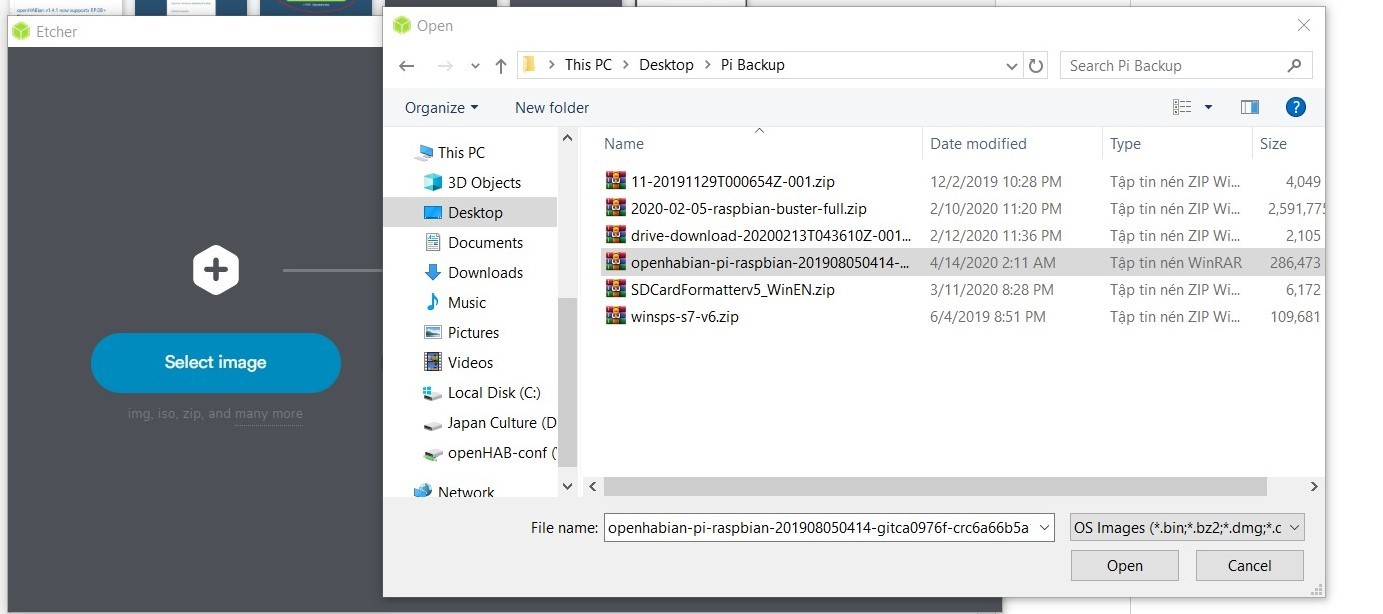Sort files by Name column header
This screenshot has width=1383, height=614.
[x=624, y=143]
